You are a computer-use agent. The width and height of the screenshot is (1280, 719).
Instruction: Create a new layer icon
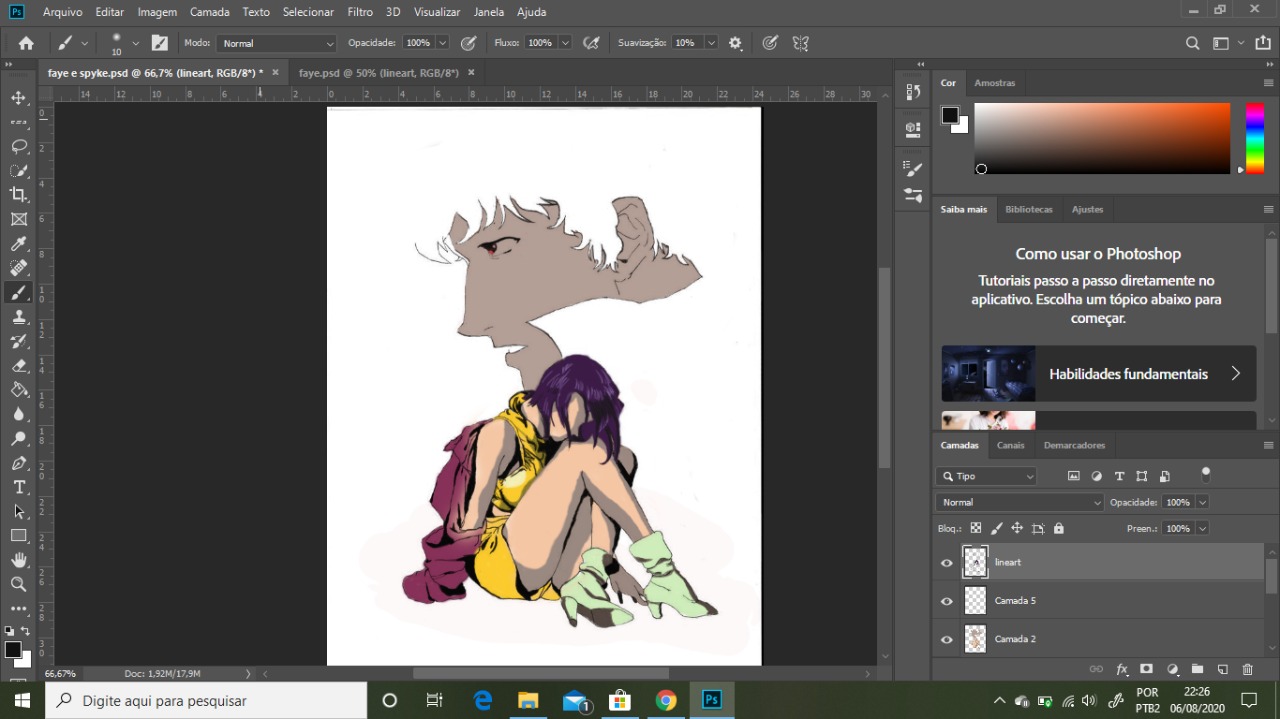1222,669
